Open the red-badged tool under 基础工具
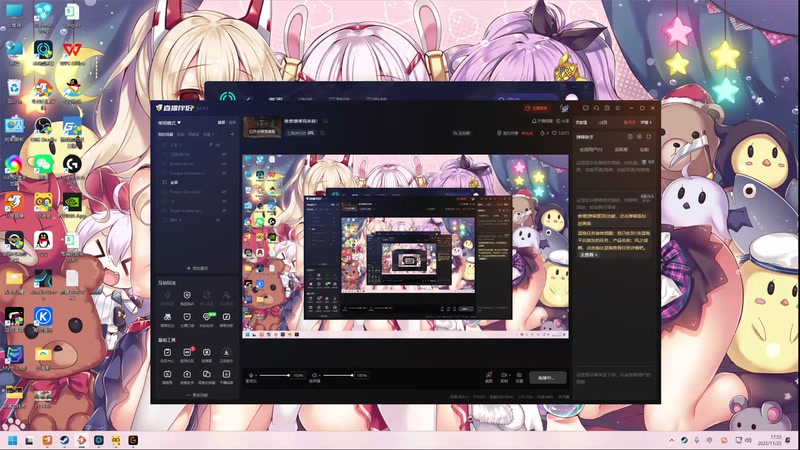This screenshot has height=450, width=800. 187,352
